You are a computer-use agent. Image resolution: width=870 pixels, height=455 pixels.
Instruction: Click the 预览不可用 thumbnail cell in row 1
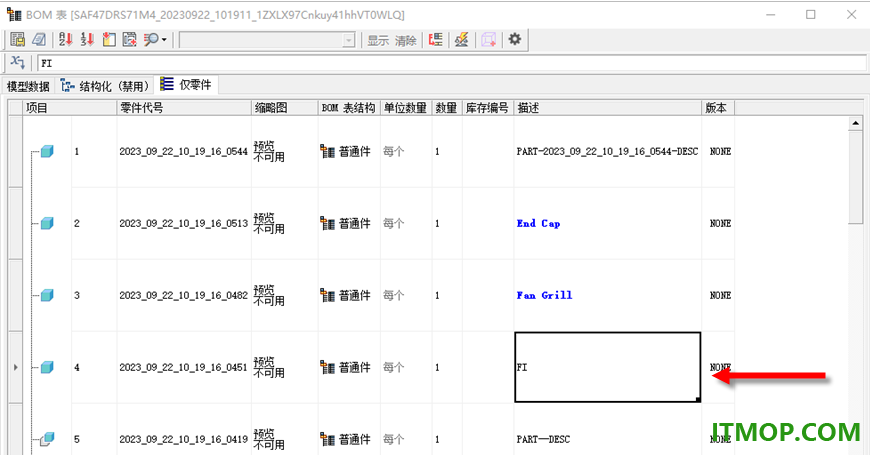285,151
